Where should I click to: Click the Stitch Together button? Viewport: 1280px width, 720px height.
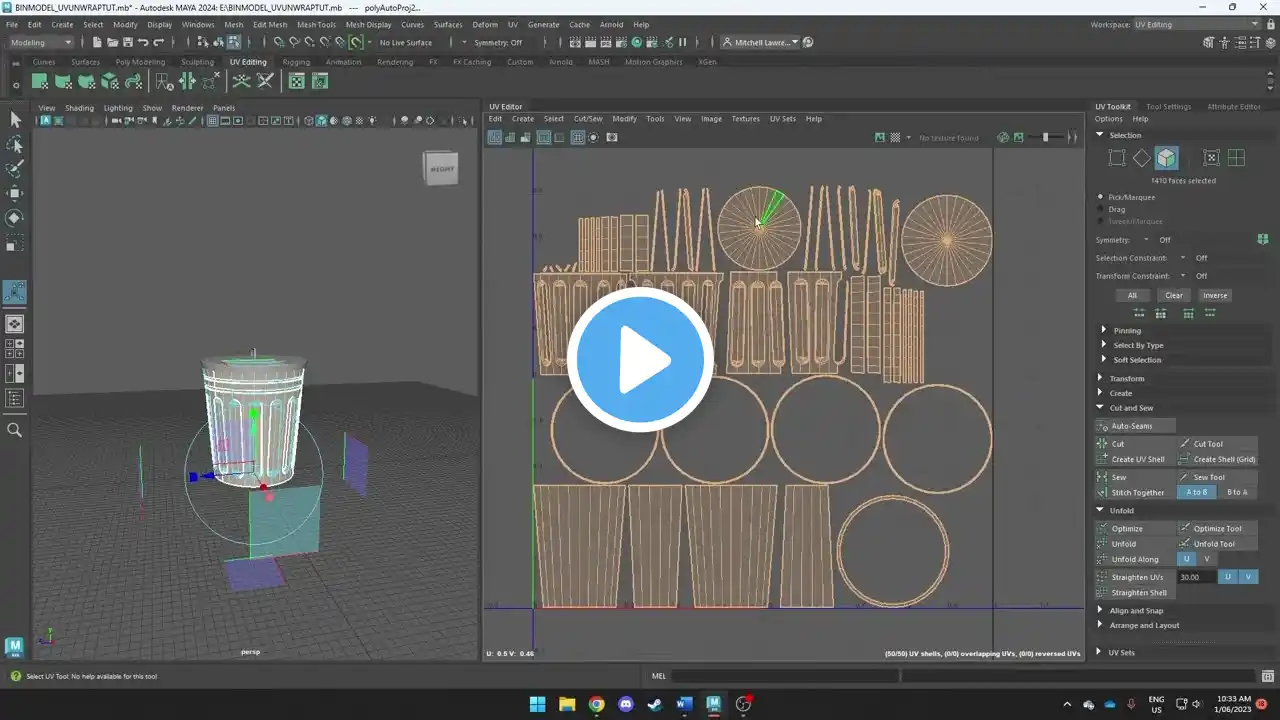[1136, 492]
